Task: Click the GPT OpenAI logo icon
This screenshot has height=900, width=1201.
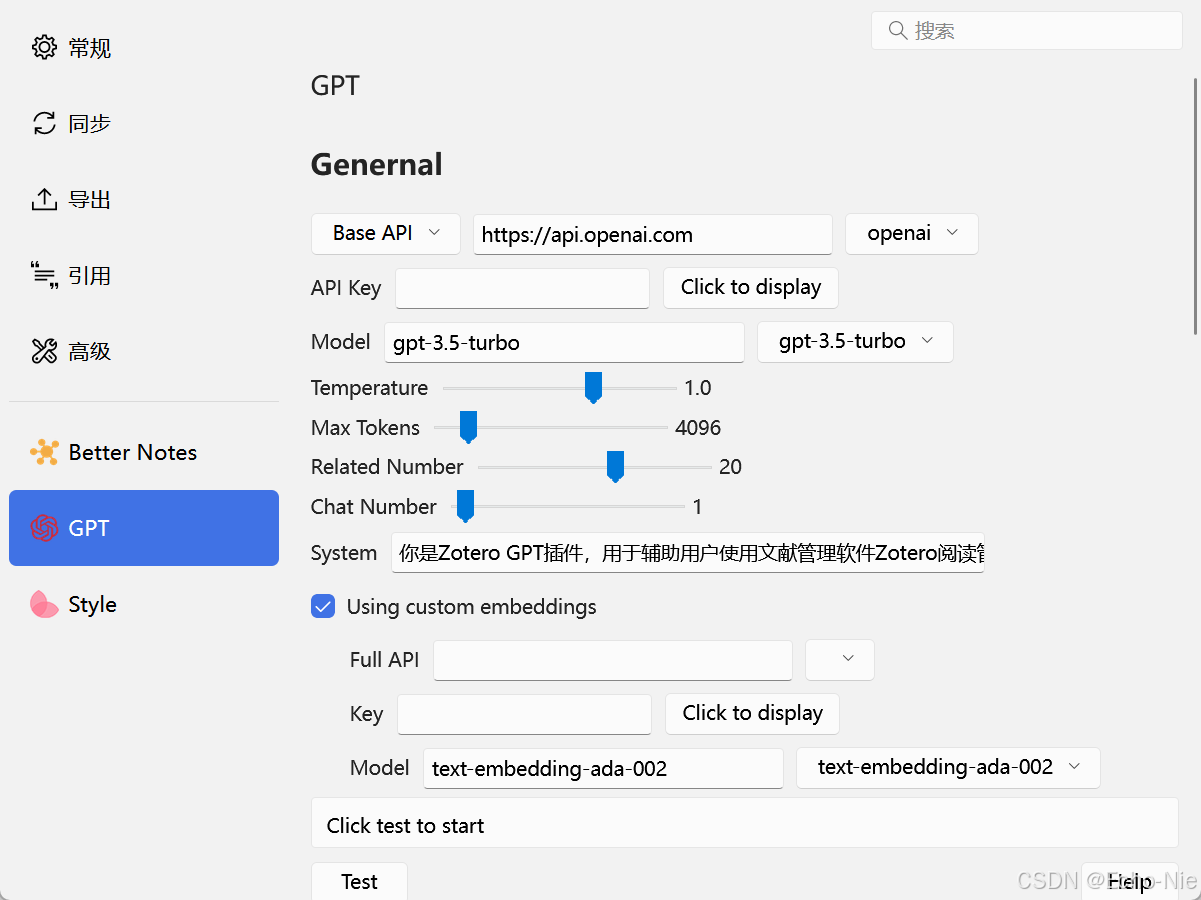Action: [44, 528]
